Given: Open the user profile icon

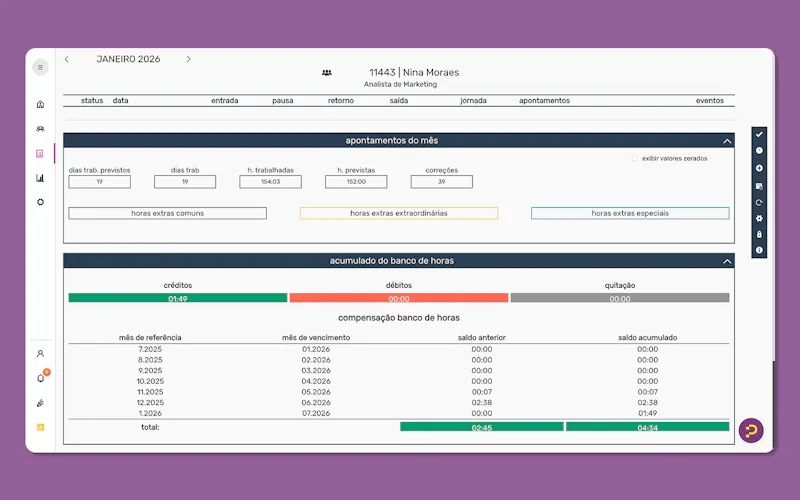Looking at the screenshot, I should click(40, 354).
